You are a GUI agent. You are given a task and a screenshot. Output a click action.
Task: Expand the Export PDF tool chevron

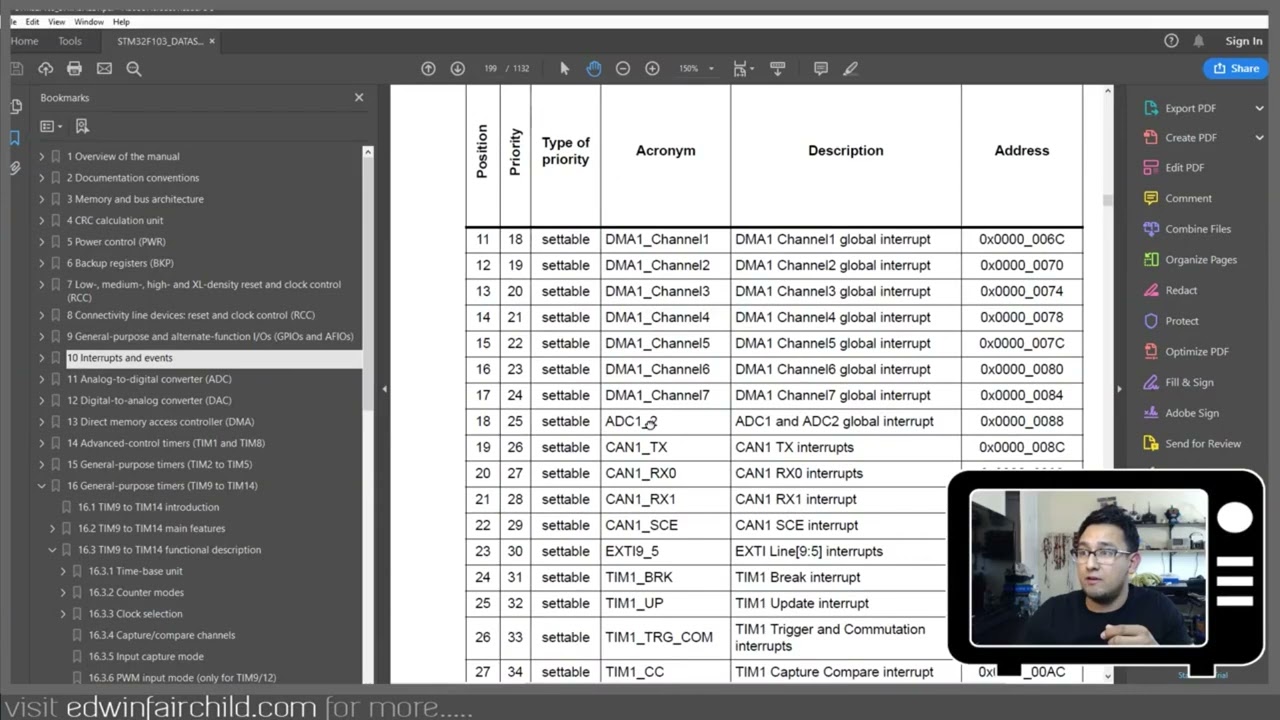1260,108
